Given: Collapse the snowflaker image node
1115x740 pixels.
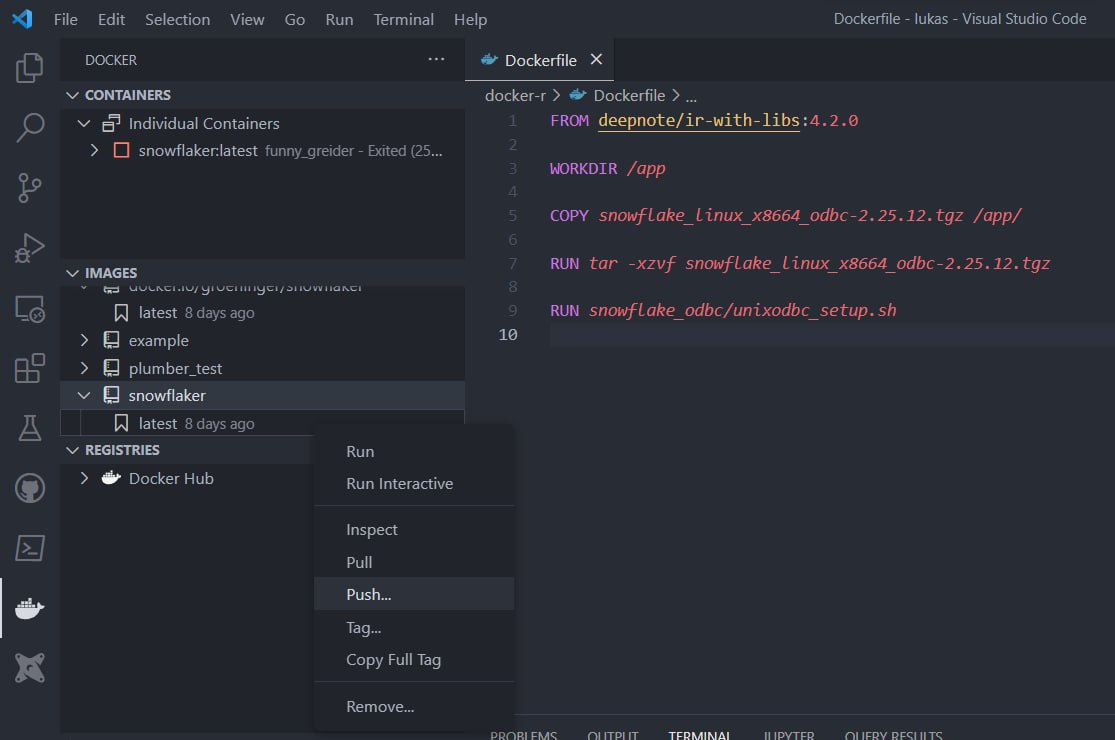Looking at the screenshot, I should pyautogui.click(x=84, y=395).
